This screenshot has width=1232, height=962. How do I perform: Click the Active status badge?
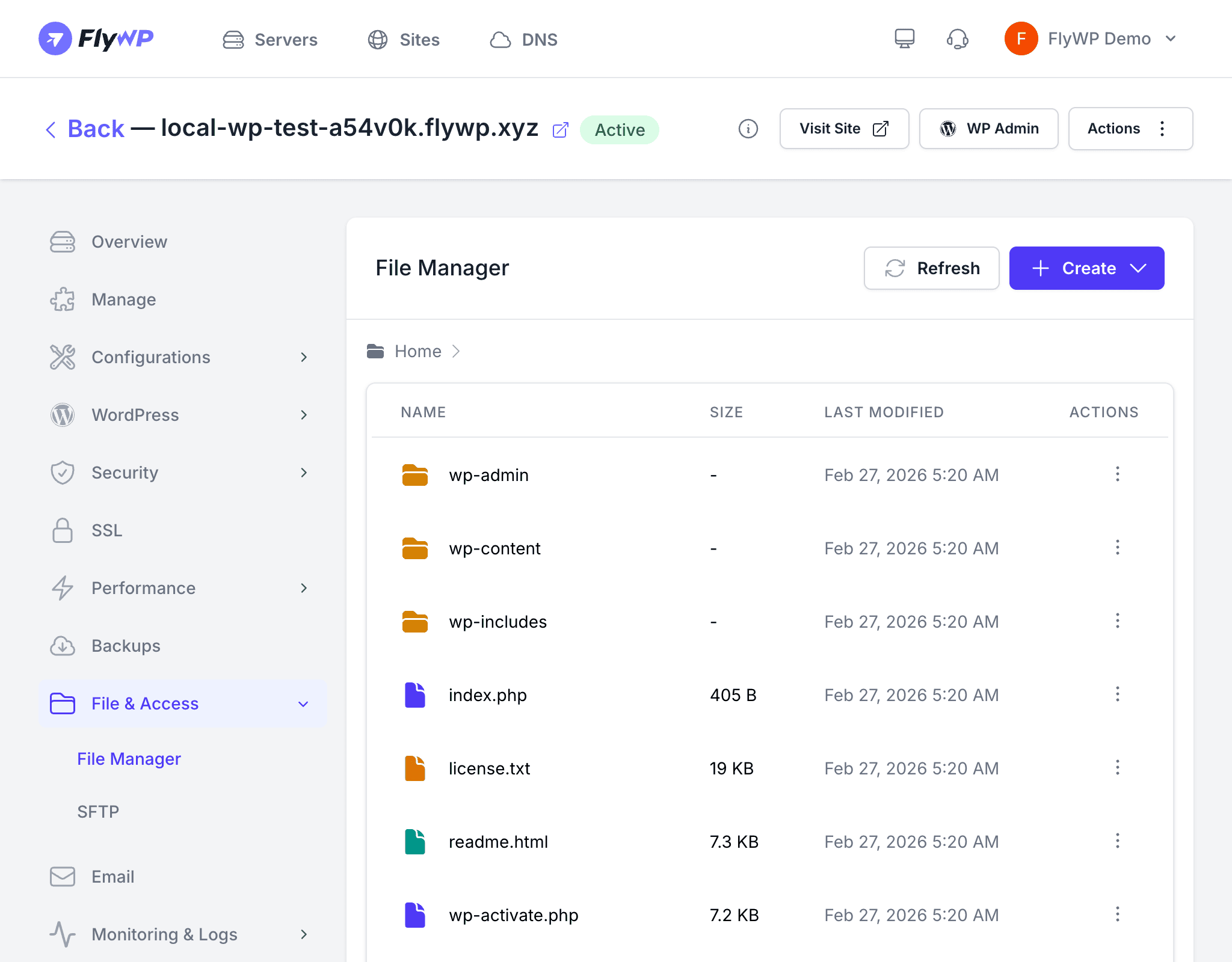pyautogui.click(x=619, y=130)
